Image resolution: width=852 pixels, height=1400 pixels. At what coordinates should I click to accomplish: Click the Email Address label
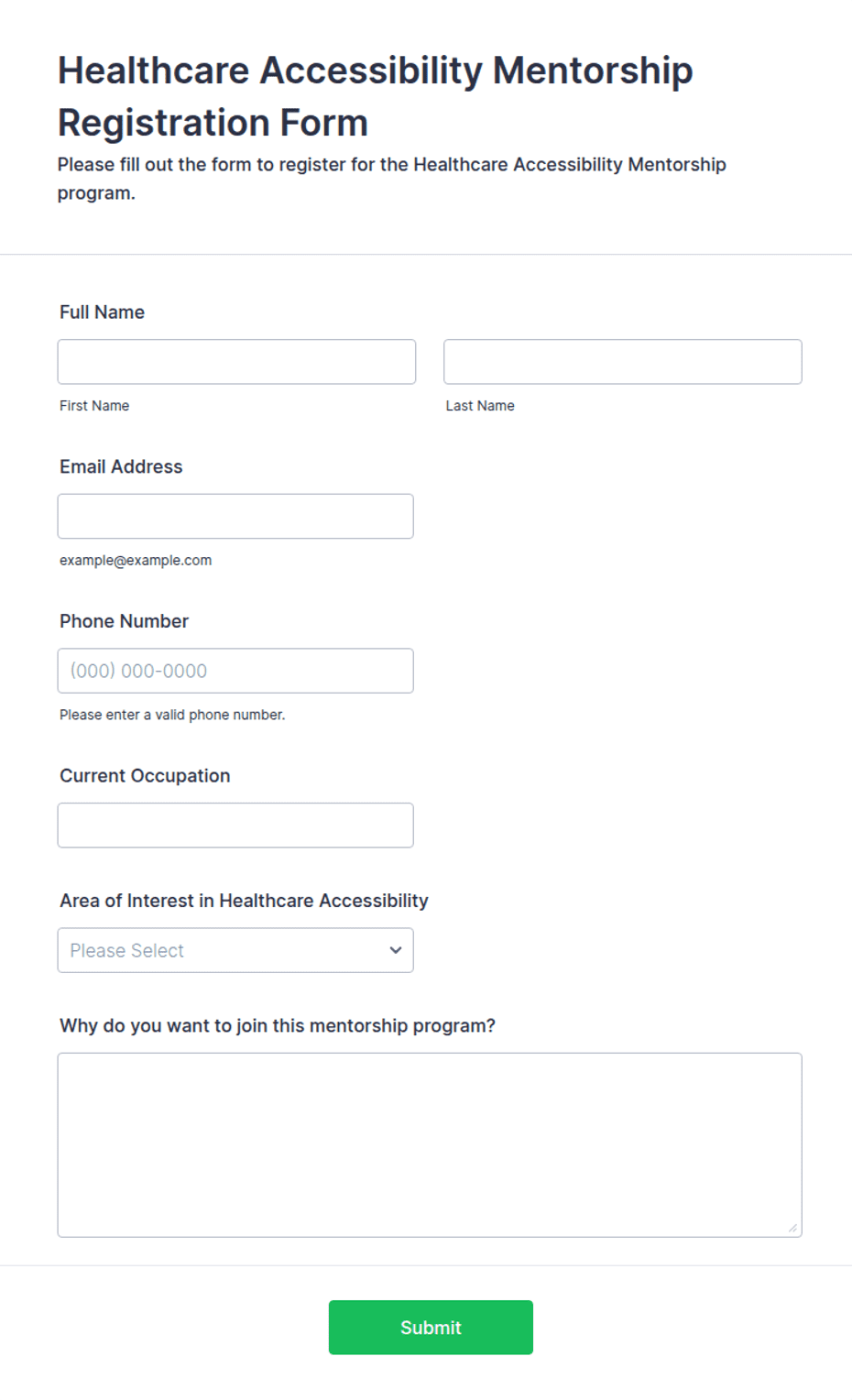click(121, 466)
